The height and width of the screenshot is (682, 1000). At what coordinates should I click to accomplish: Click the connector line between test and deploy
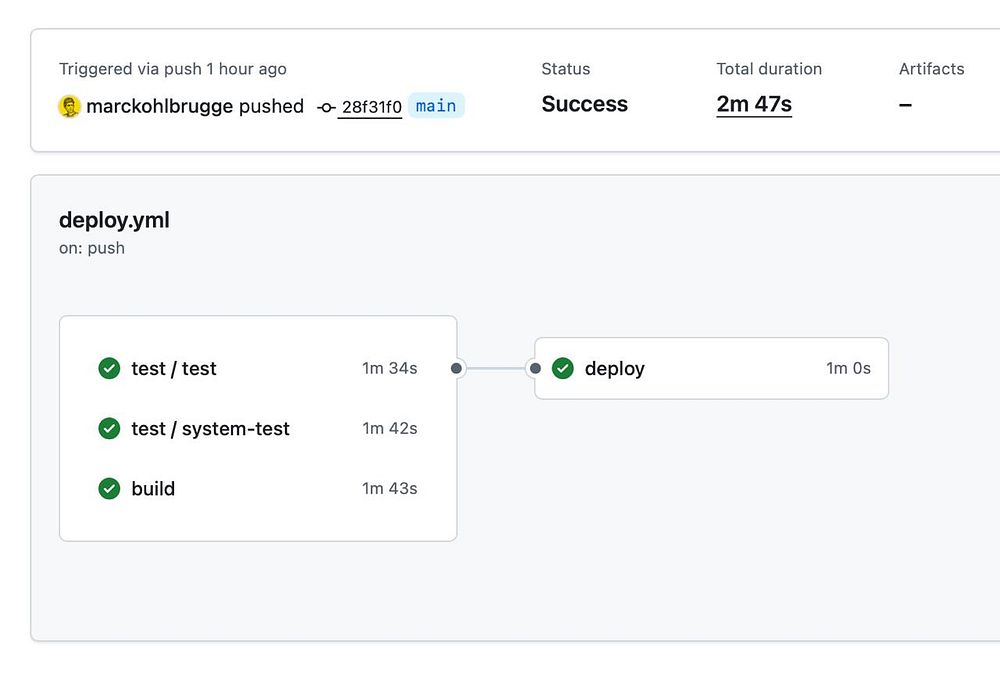click(496, 369)
